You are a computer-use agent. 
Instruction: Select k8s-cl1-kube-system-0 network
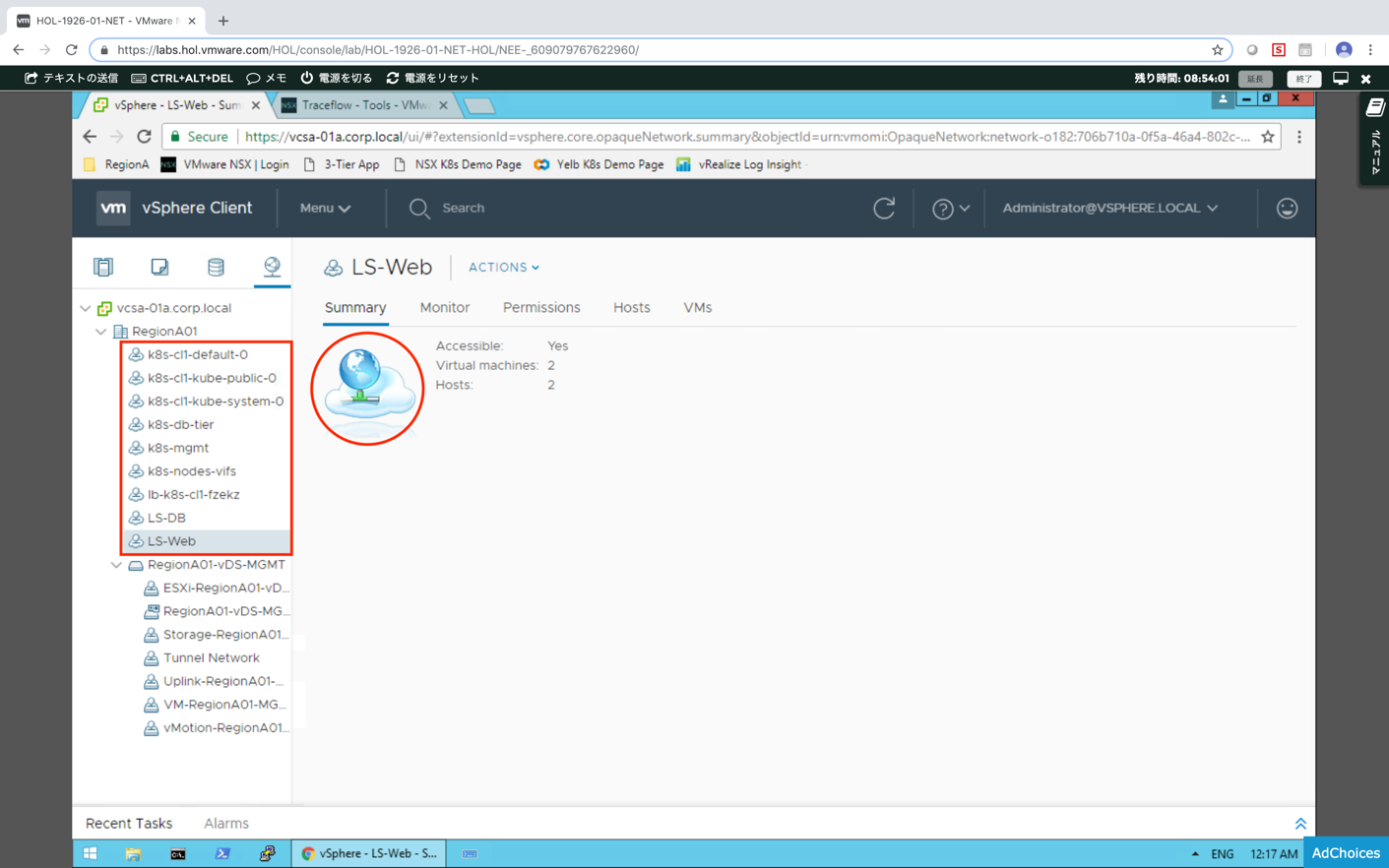[216, 402]
